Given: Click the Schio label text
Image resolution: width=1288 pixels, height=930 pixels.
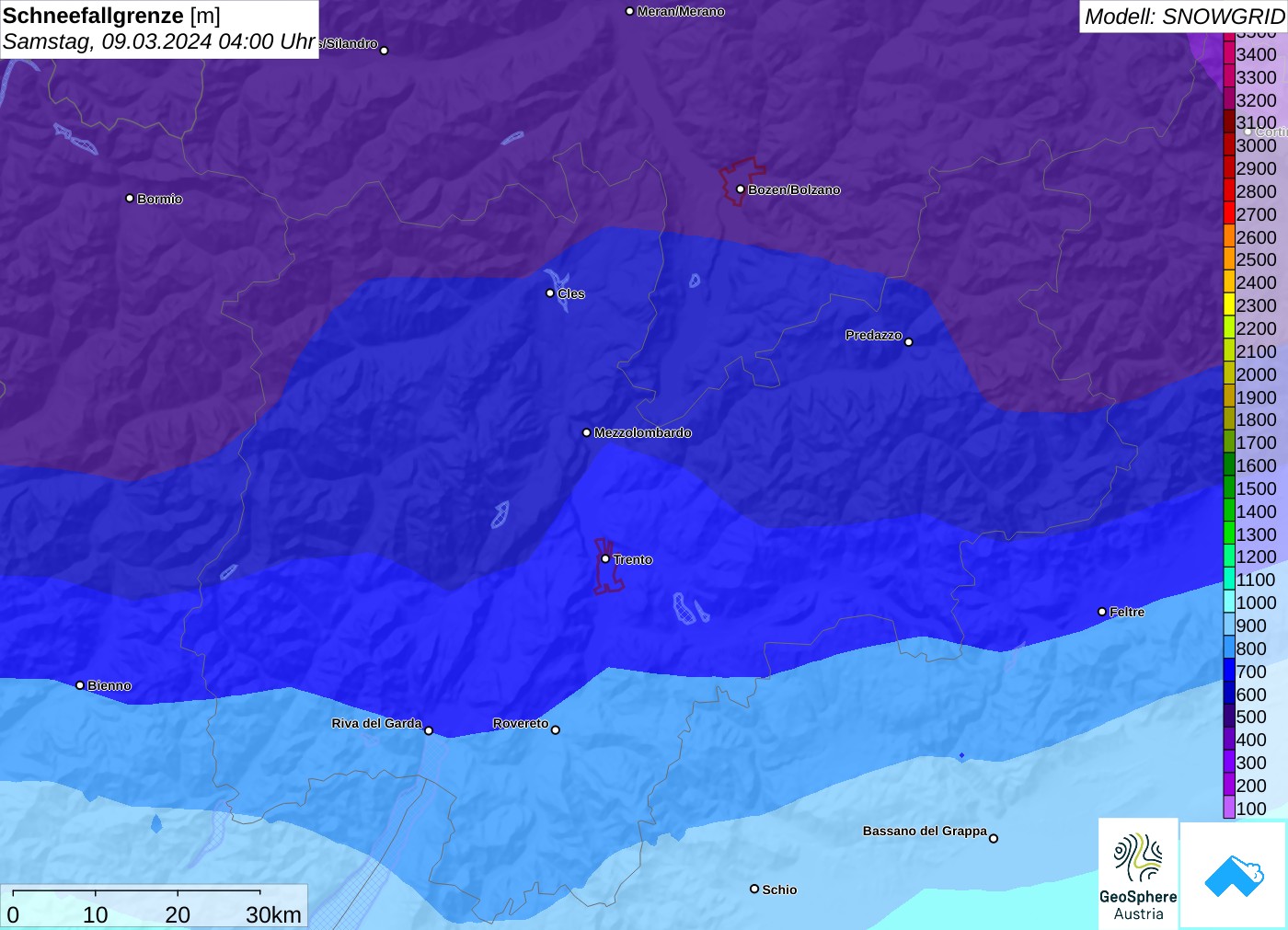Looking at the screenshot, I should tap(779, 890).
